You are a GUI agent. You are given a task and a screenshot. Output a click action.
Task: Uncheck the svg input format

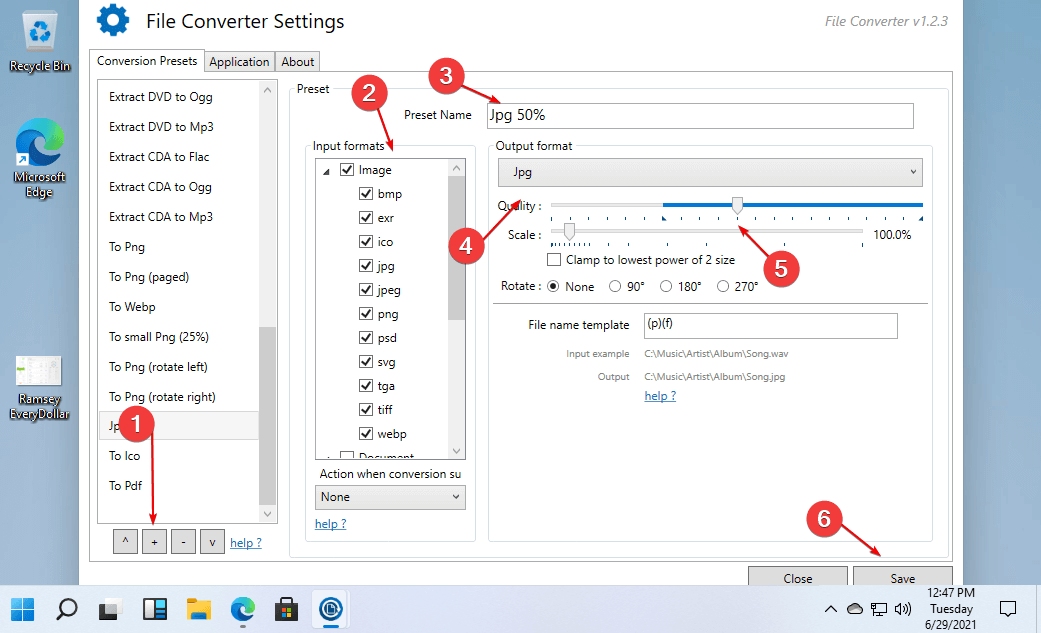pyautogui.click(x=366, y=361)
